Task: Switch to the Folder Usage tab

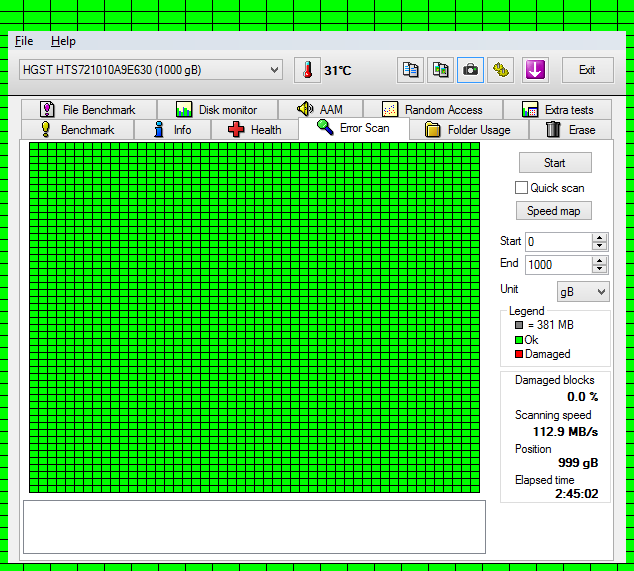Action: point(469,130)
